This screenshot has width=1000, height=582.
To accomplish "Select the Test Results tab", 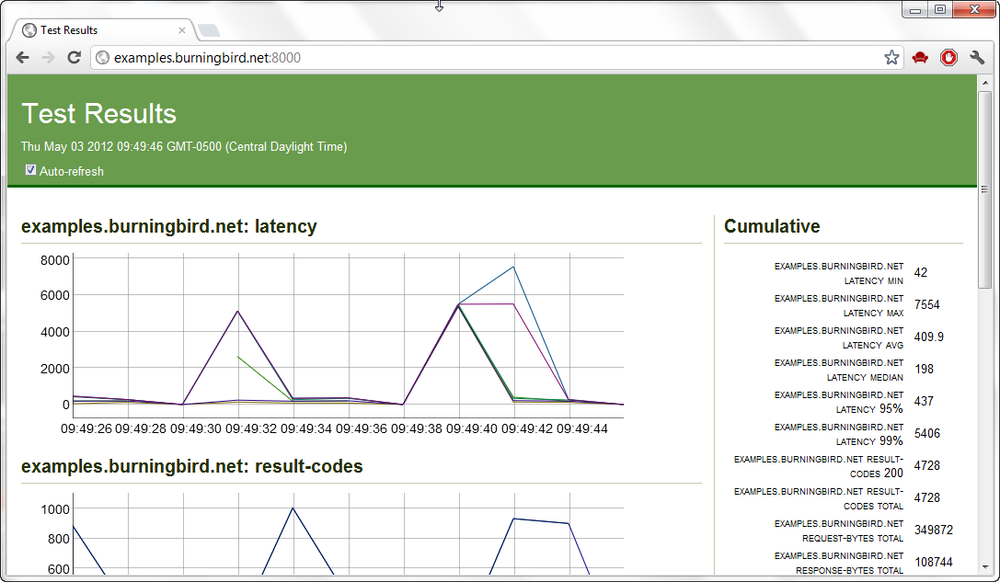I will point(100,30).
